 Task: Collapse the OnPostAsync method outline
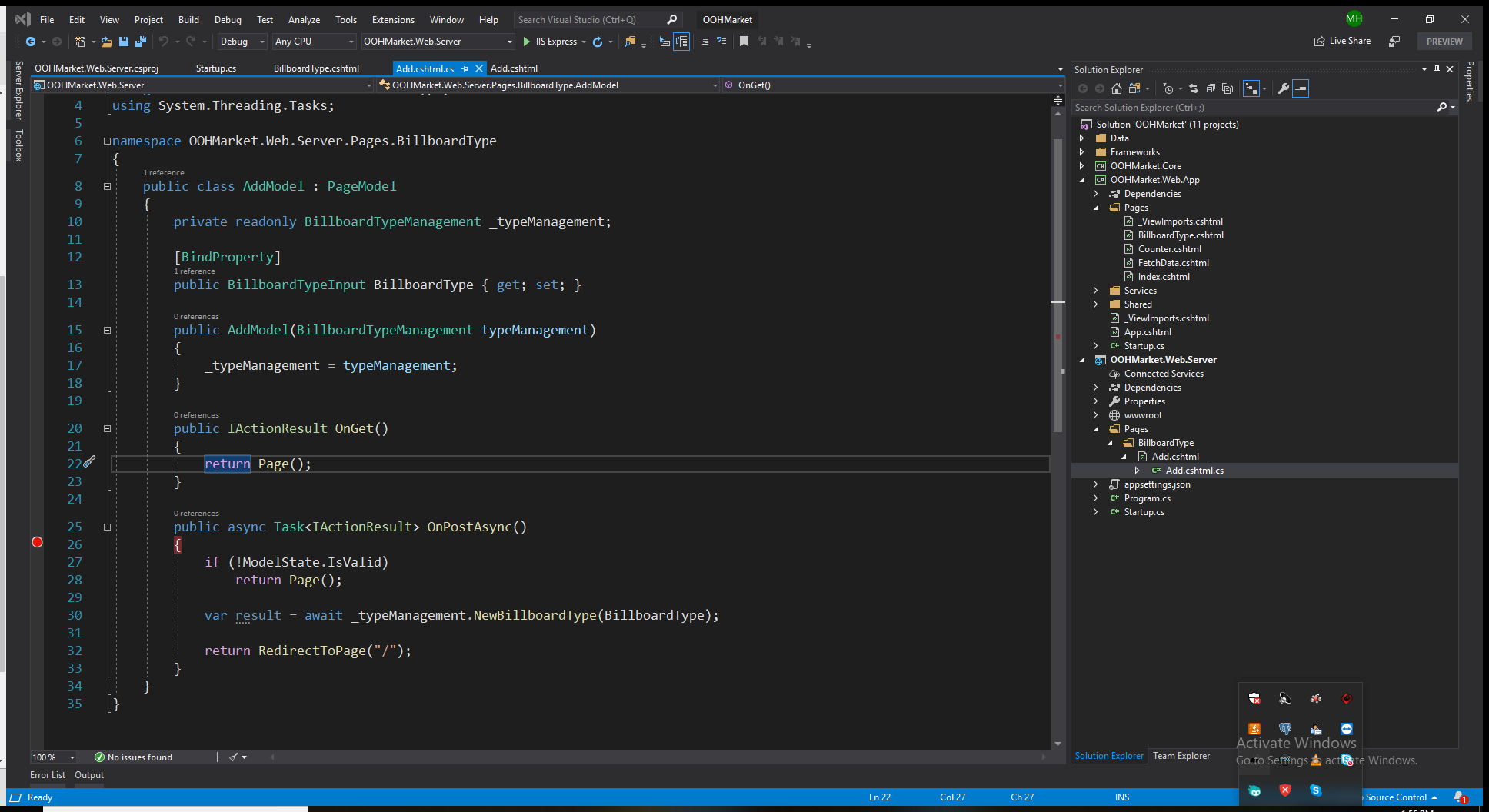tap(107, 527)
